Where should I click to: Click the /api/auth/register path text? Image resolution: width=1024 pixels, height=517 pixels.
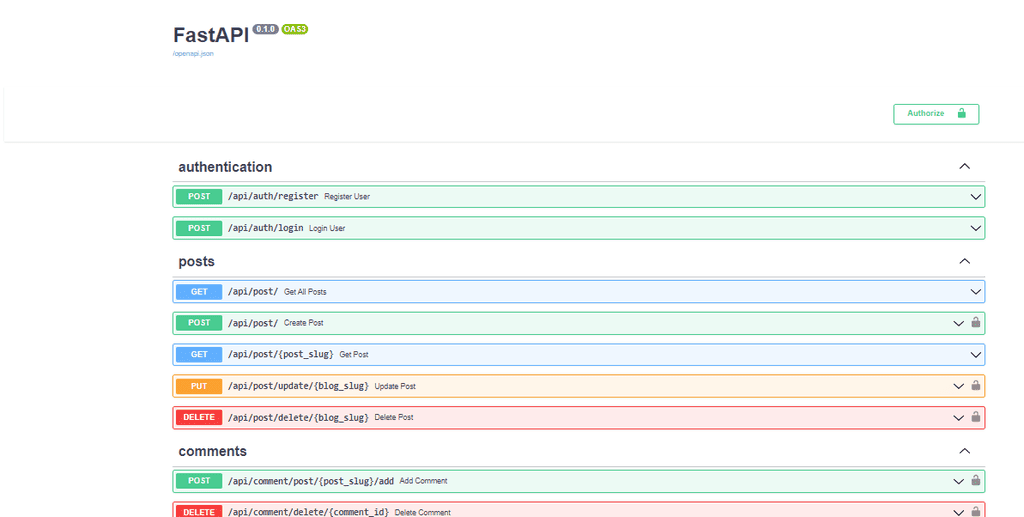(273, 196)
